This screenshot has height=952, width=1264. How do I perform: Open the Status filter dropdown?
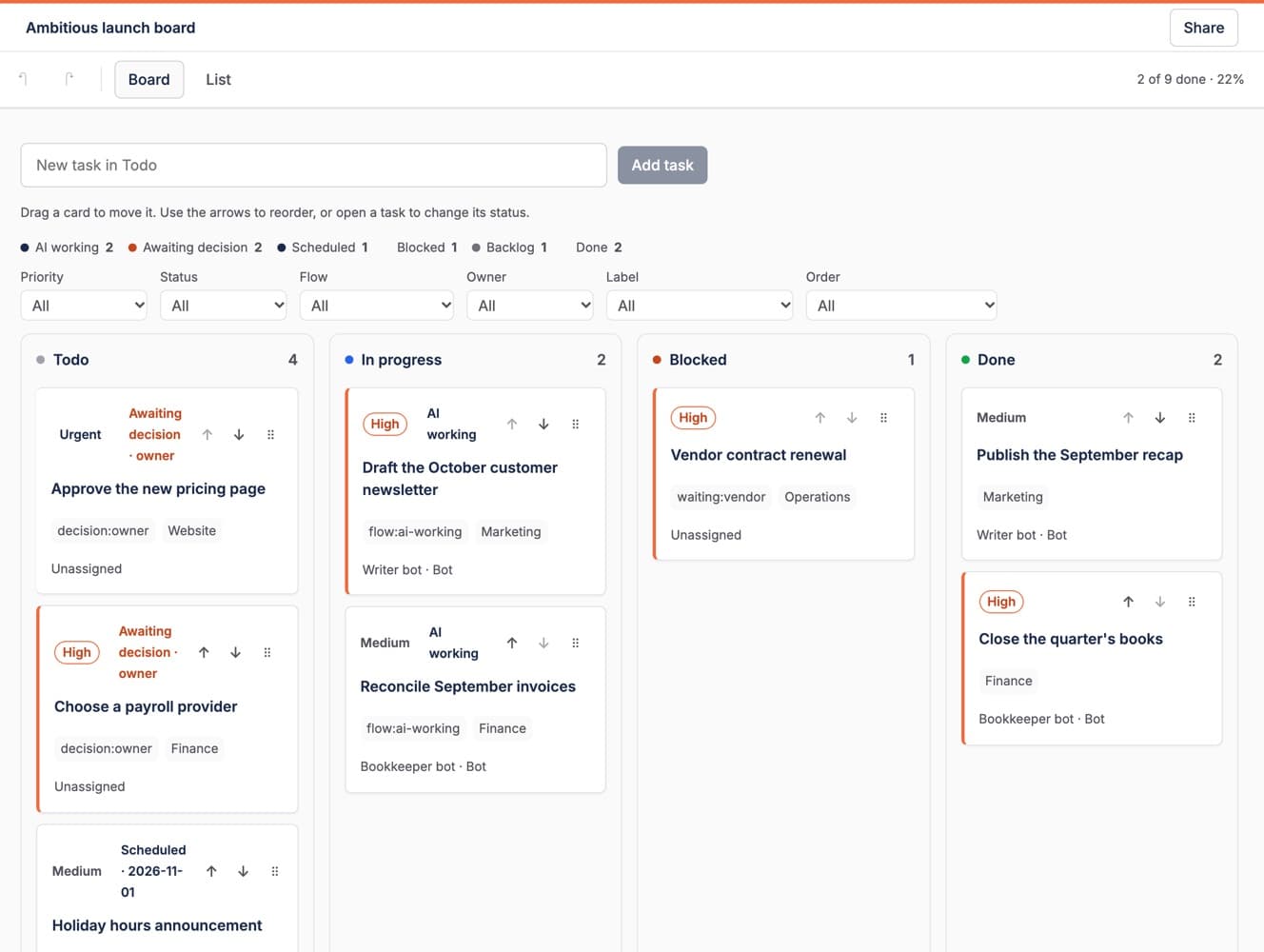[224, 306]
